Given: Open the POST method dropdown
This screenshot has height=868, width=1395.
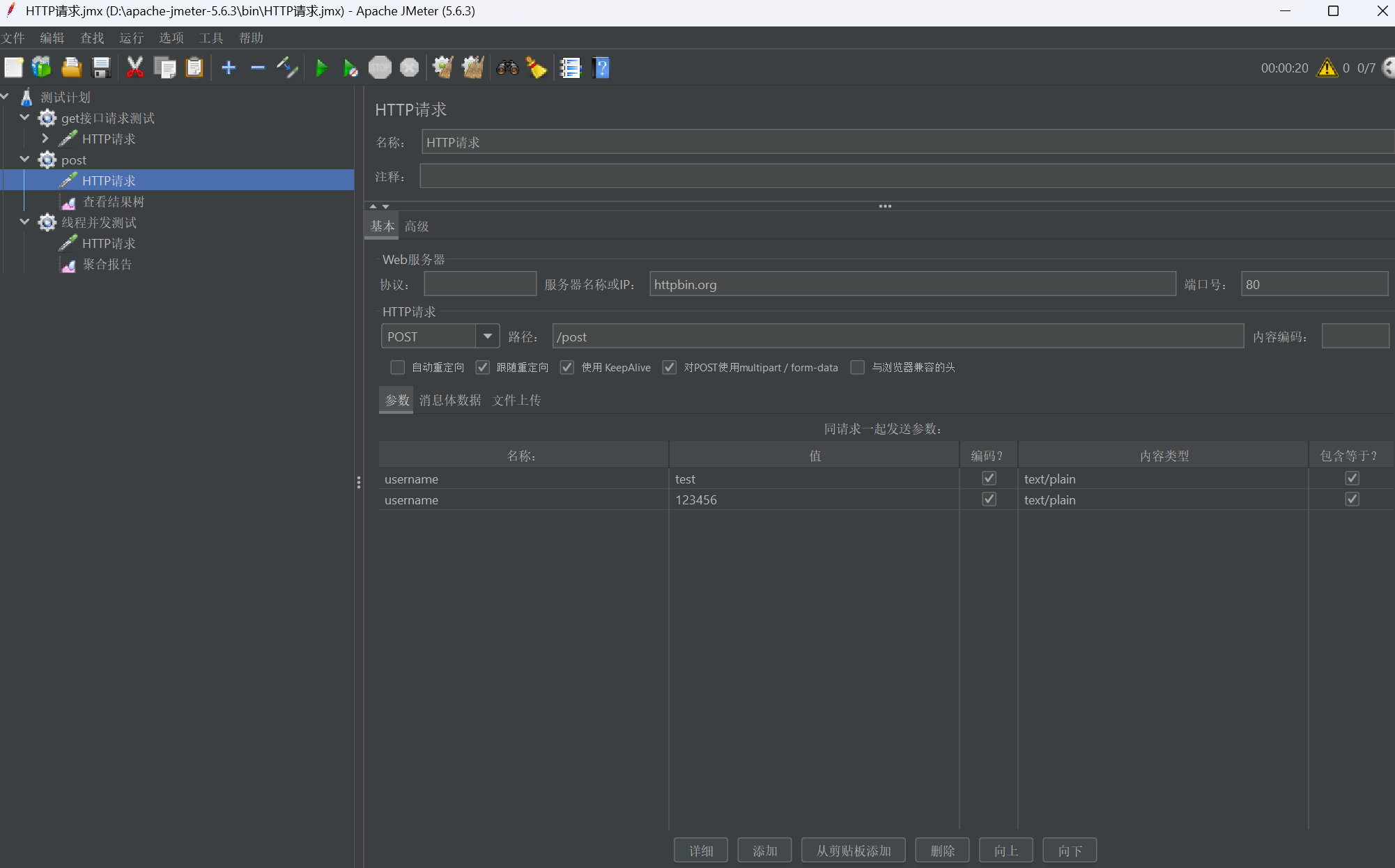Looking at the screenshot, I should pos(488,336).
